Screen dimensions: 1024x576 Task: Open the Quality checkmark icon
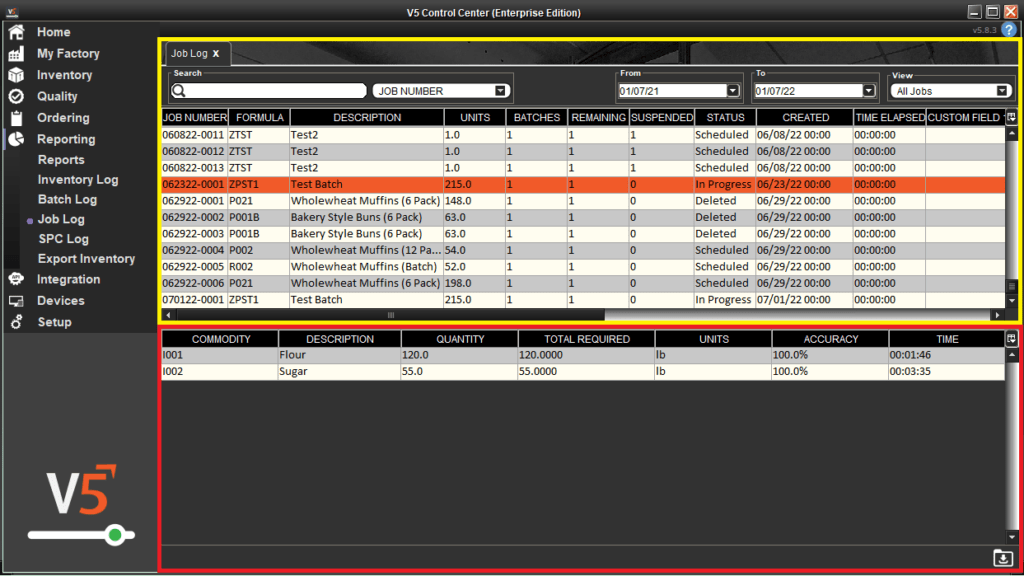(15, 96)
